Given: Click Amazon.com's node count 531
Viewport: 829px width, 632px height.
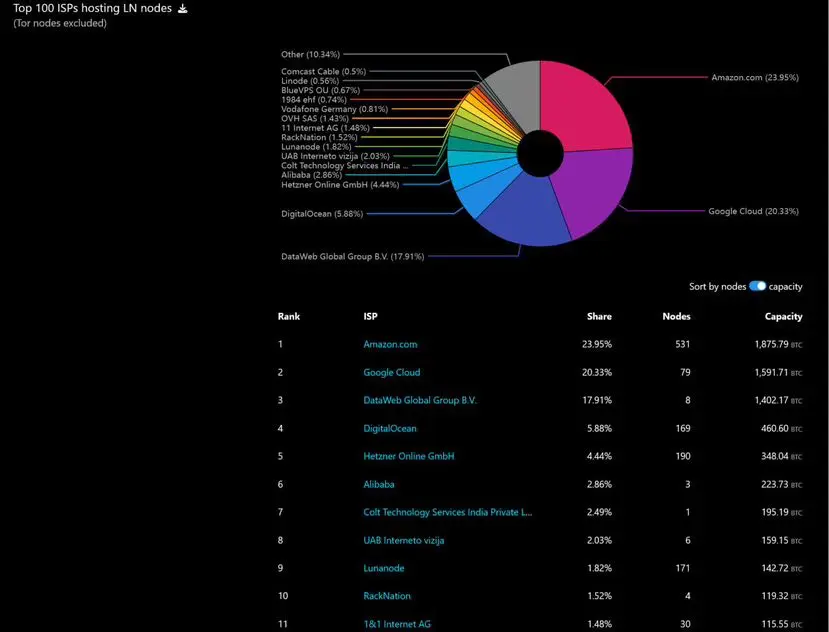Looking at the screenshot, I should pos(683,344).
